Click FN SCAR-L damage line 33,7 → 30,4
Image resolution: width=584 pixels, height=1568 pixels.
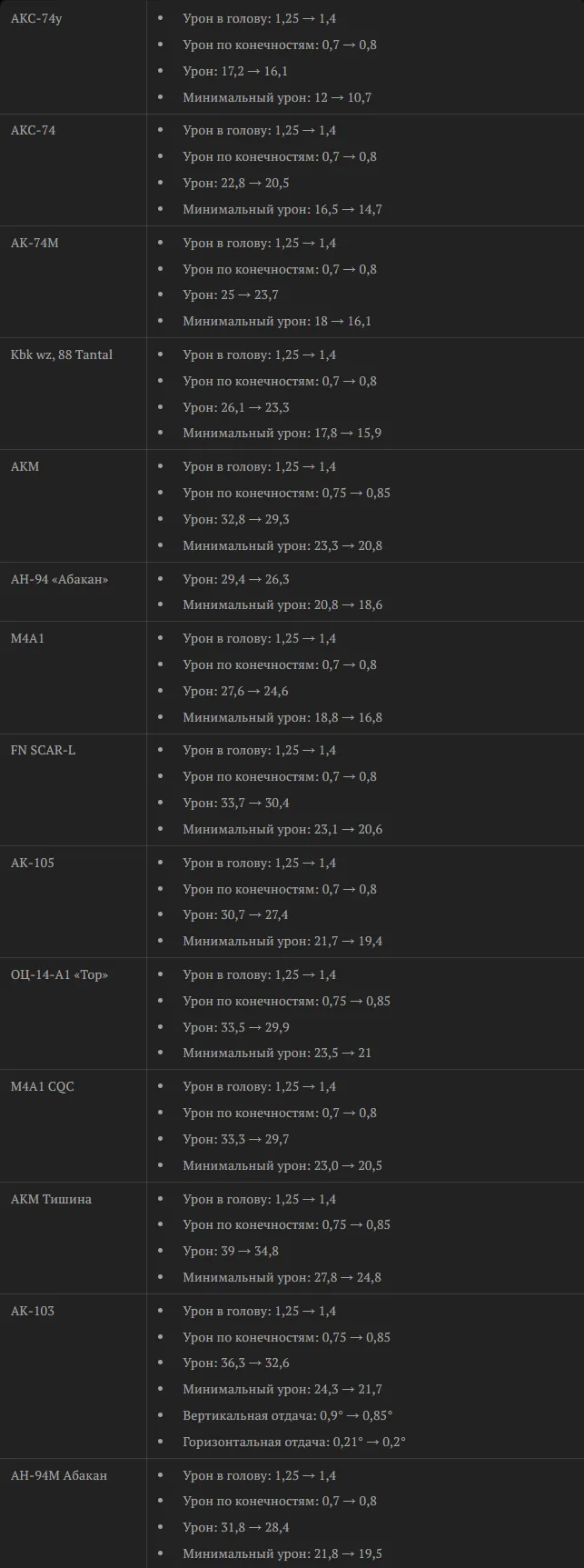[x=236, y=803]
